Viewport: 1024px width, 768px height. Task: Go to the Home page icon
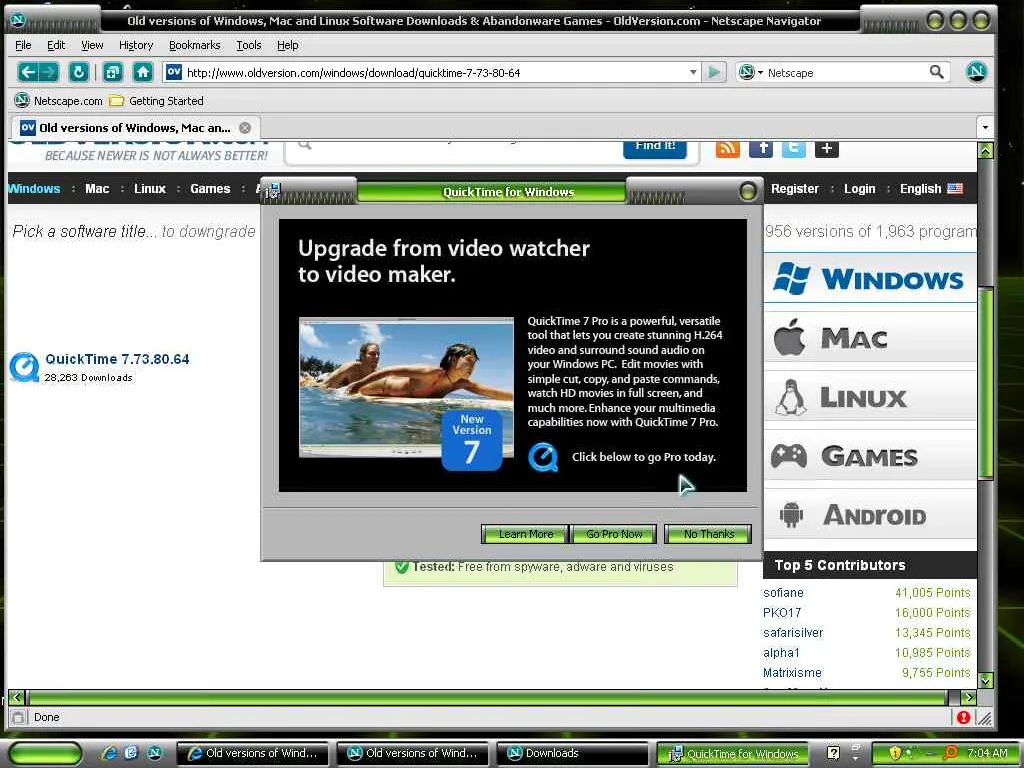(143, 72)
